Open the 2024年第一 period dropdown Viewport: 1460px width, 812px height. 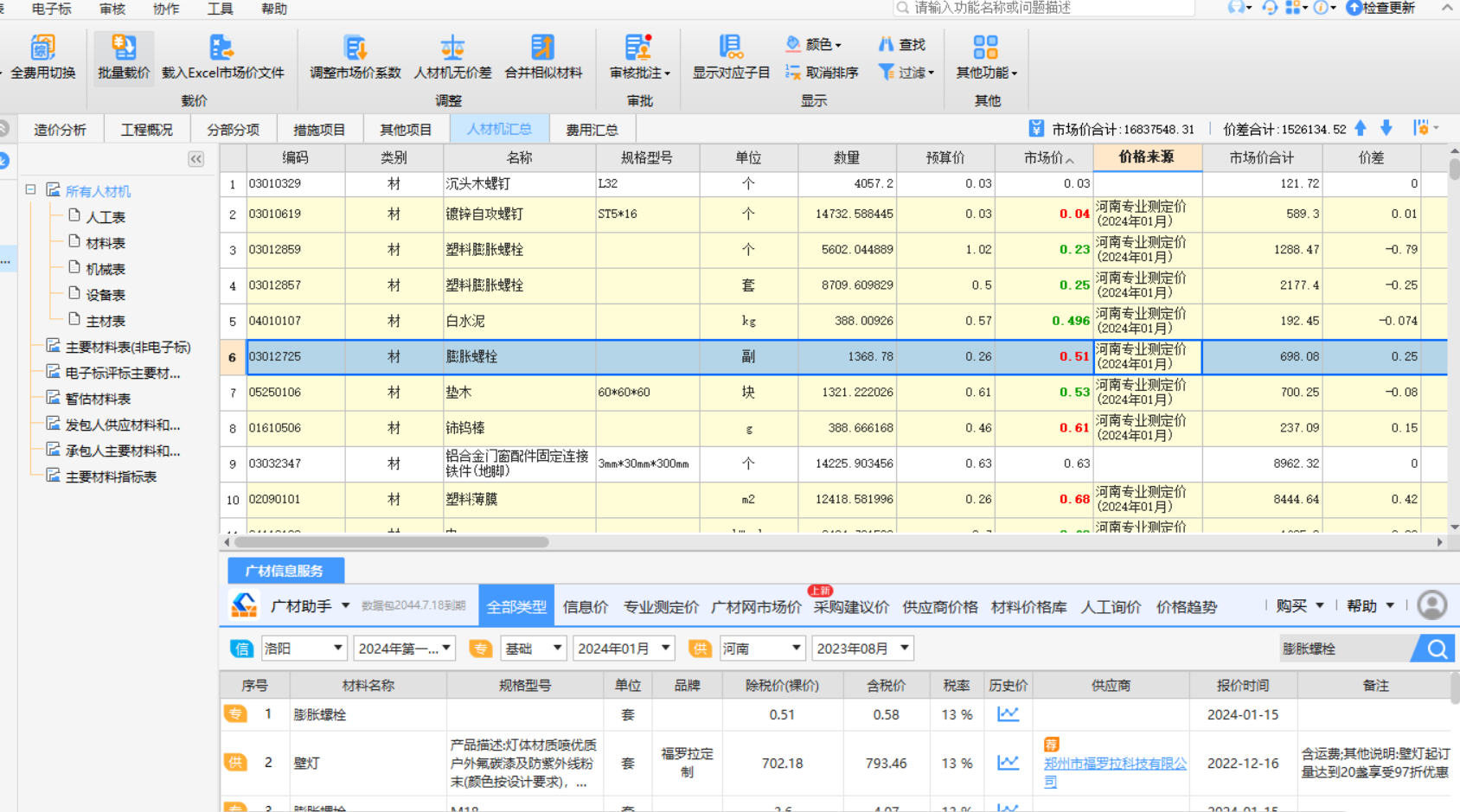(x=404, y=649)
